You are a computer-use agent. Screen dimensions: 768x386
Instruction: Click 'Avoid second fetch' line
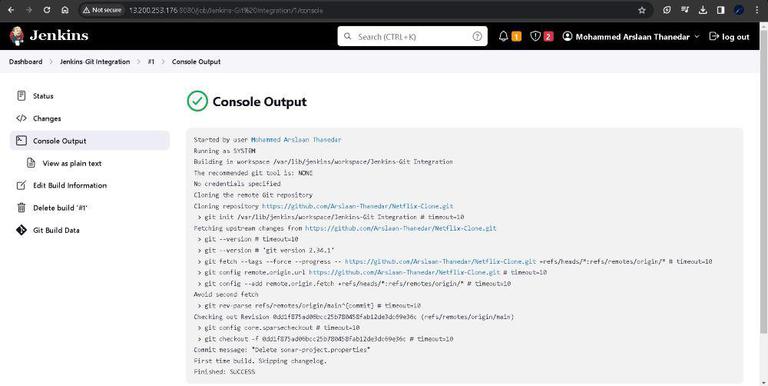(x=226, y=294)
